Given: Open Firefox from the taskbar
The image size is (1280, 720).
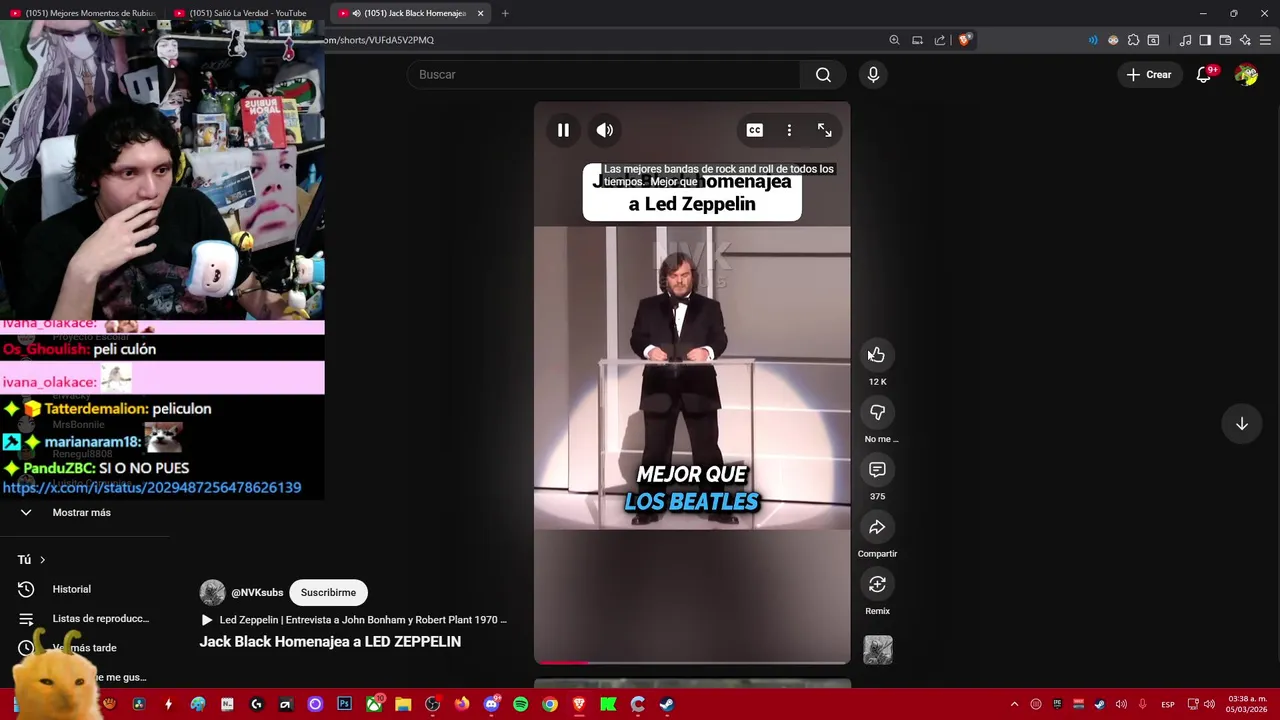Looking at the screenshot, I should click(461, 704).
